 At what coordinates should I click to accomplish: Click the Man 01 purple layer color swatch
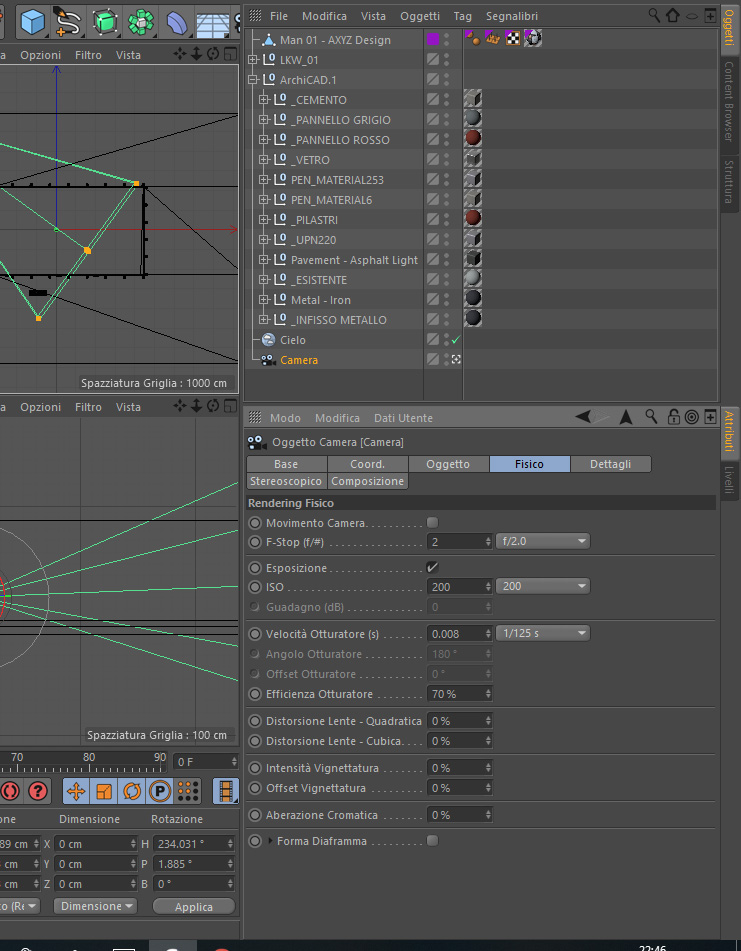[432, 39]
